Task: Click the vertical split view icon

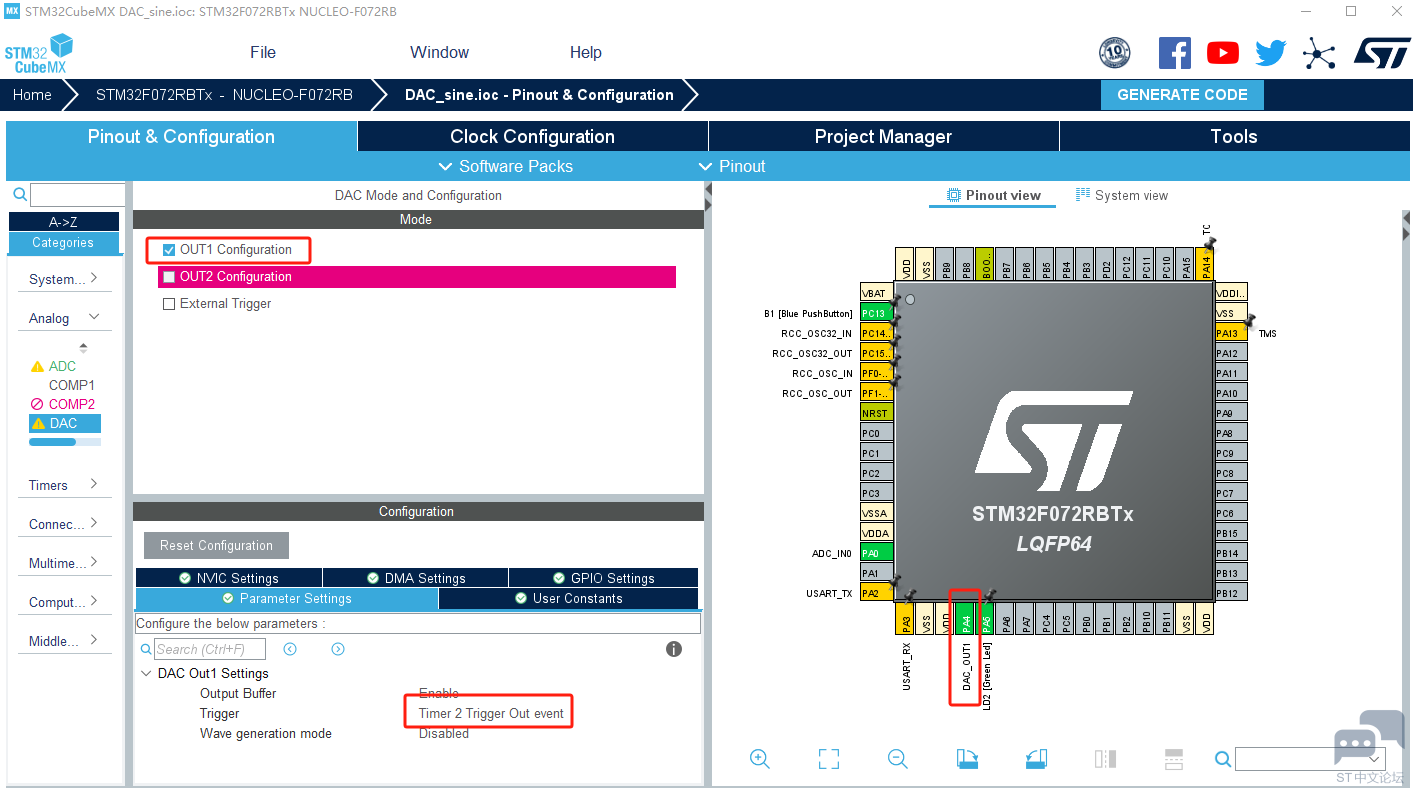Action: pos(1105,759)
